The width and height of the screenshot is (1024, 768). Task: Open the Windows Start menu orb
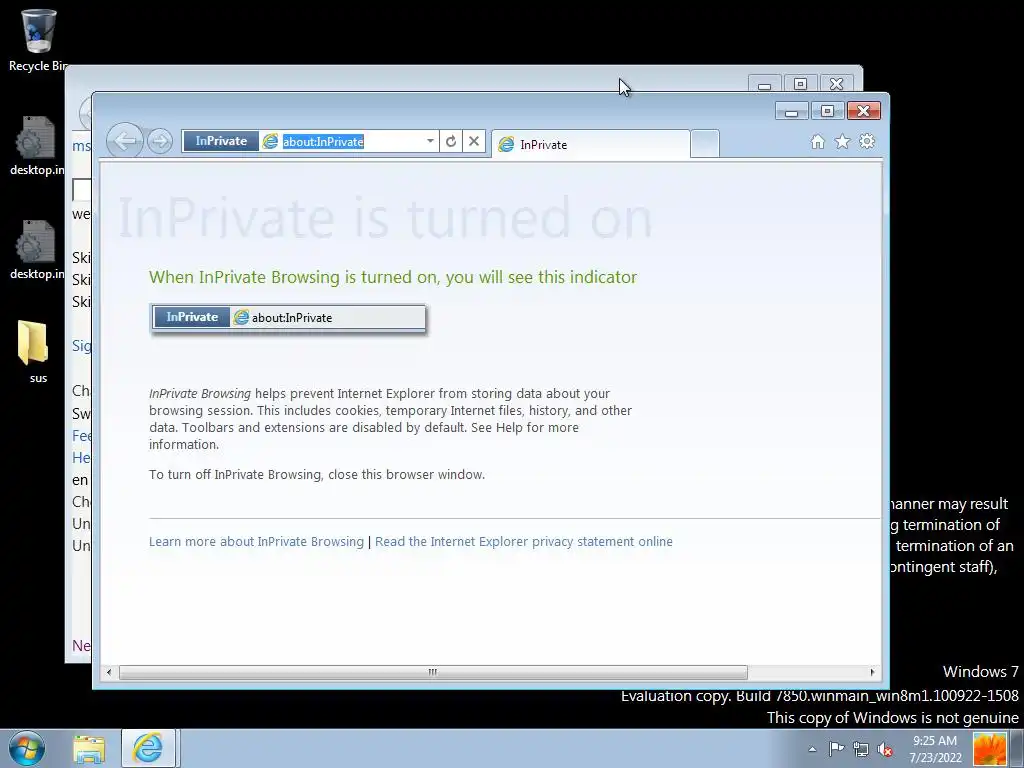tap(27, 748)
